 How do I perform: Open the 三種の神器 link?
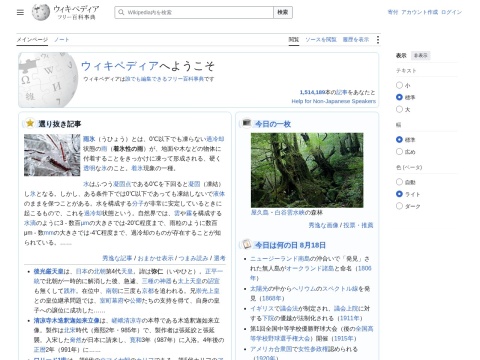[x=157, y=281]
